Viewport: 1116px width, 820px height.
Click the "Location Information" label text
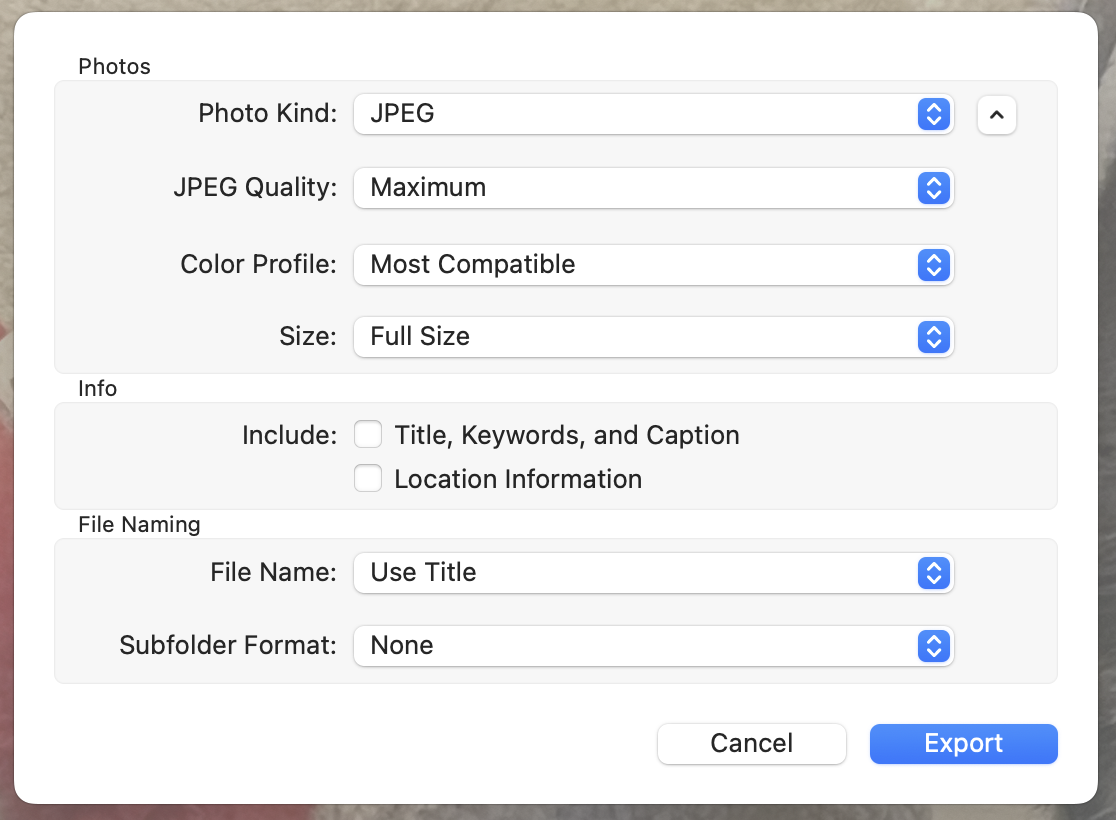(518, 480)
